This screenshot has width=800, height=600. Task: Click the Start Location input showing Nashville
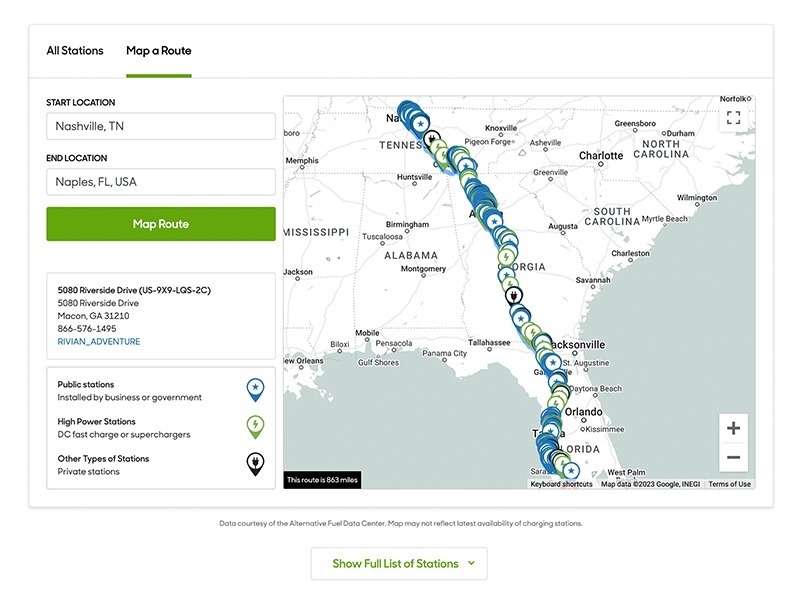point(159,125)
